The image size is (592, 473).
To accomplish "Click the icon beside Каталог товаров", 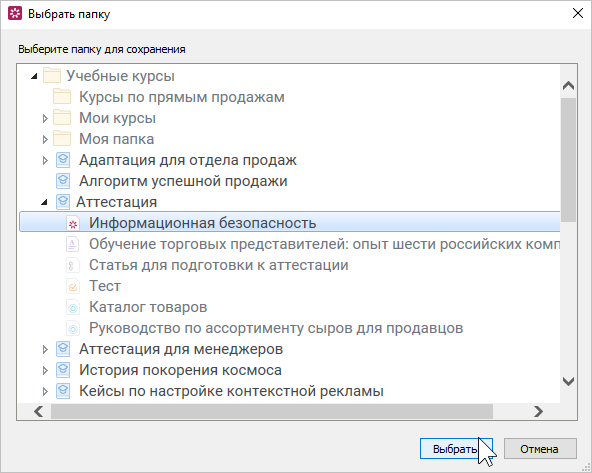I will (x=72, y=307).
